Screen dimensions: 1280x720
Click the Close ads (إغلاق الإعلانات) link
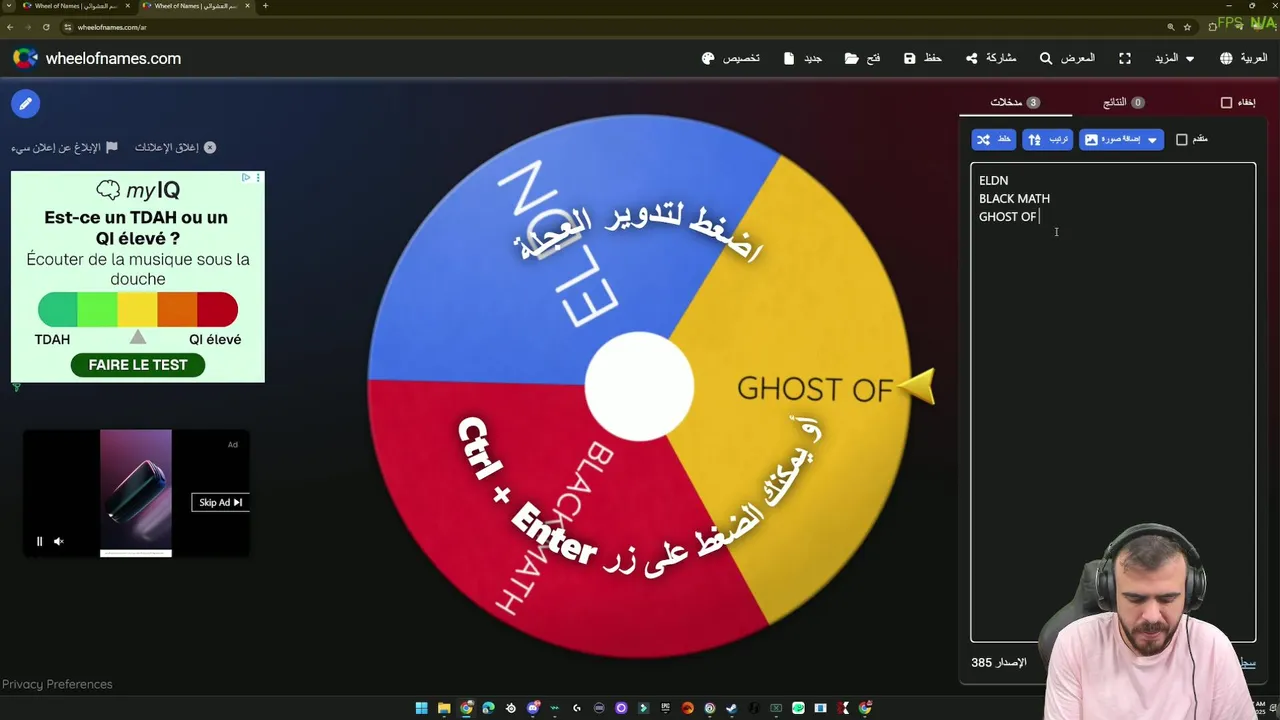click(x=175, y=147)
